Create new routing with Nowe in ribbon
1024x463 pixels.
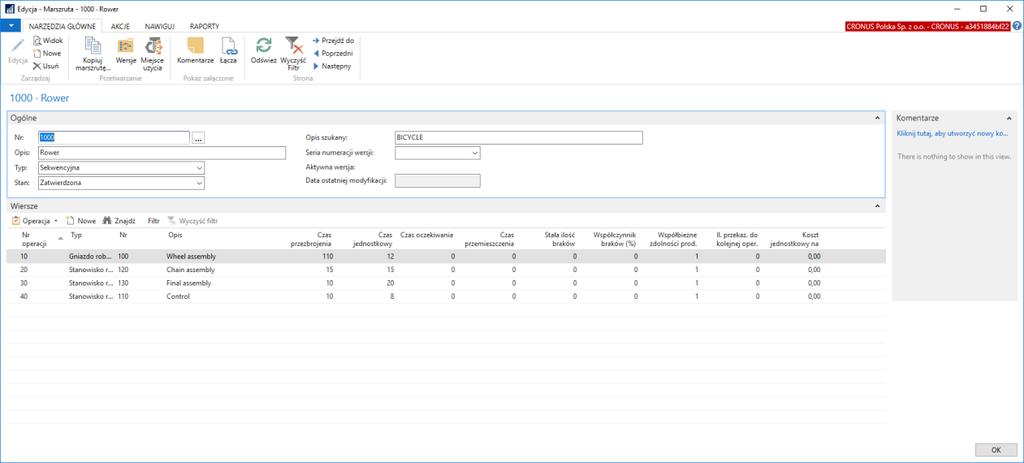click(x=47, y=54)
